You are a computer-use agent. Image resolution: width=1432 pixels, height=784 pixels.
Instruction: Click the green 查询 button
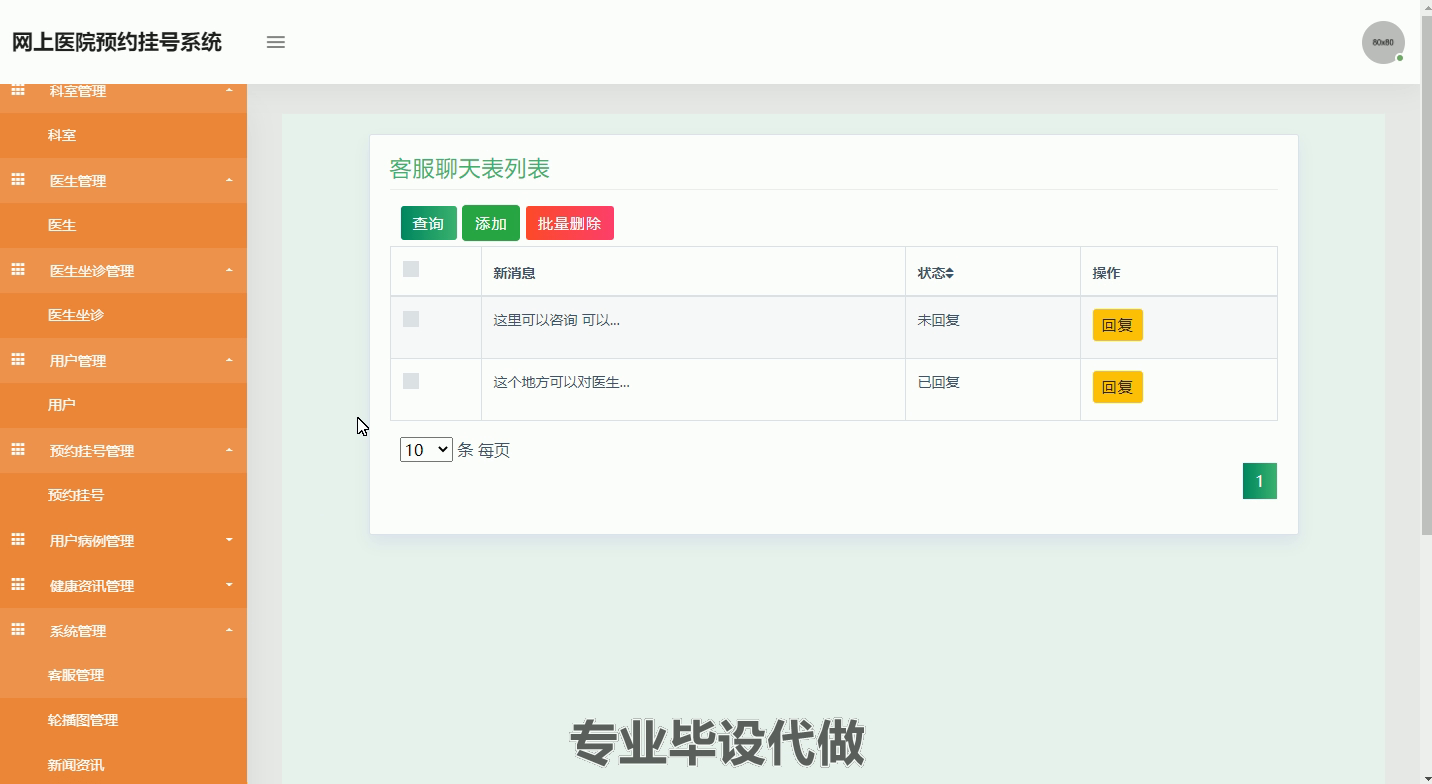(429, 223)
